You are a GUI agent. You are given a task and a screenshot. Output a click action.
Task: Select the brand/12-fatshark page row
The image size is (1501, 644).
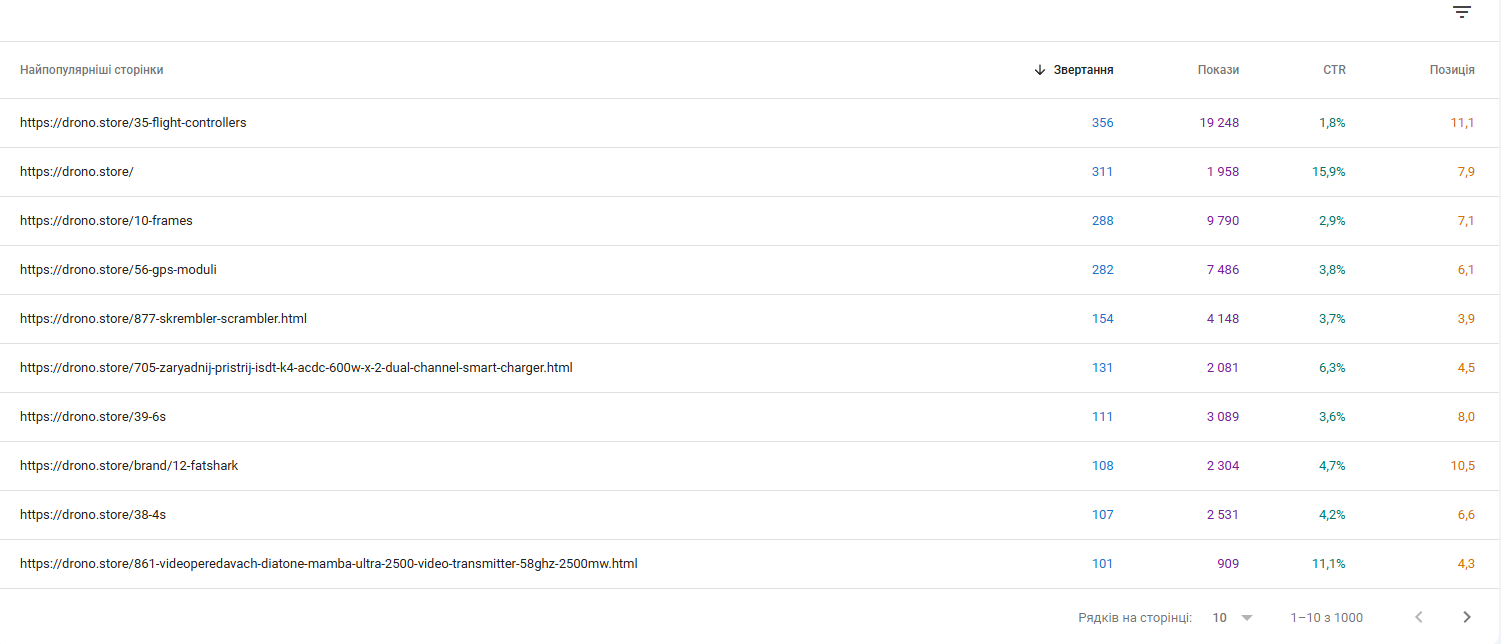click(129, 466)
